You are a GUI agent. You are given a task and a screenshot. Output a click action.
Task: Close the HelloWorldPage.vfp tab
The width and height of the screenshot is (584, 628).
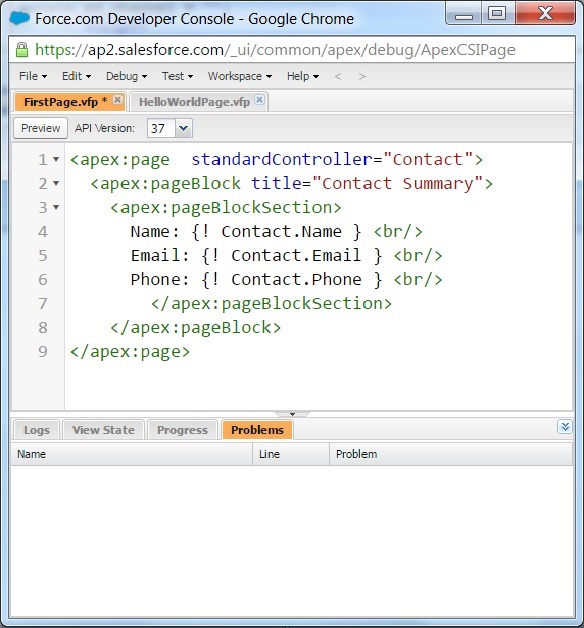point(260,99)
